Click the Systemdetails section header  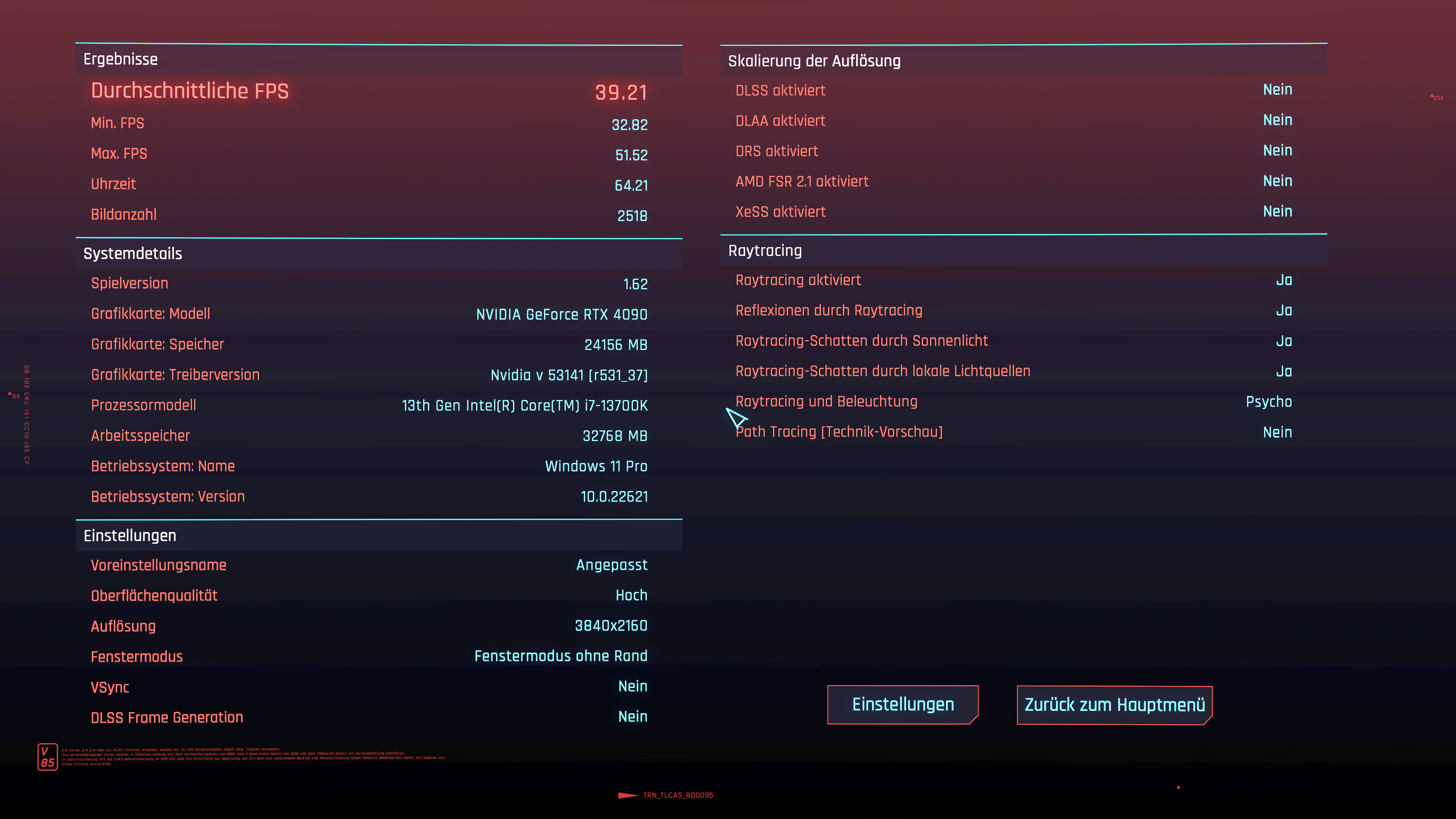[x=133, y=253]
